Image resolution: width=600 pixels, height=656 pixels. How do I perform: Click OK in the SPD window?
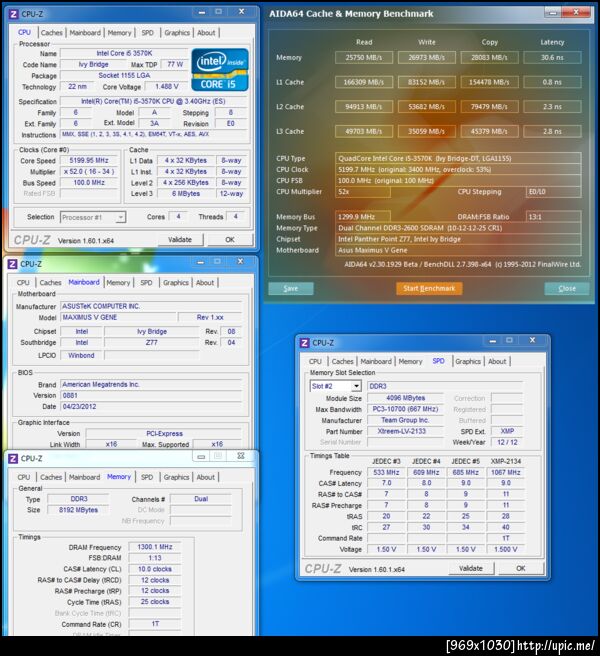521,569
